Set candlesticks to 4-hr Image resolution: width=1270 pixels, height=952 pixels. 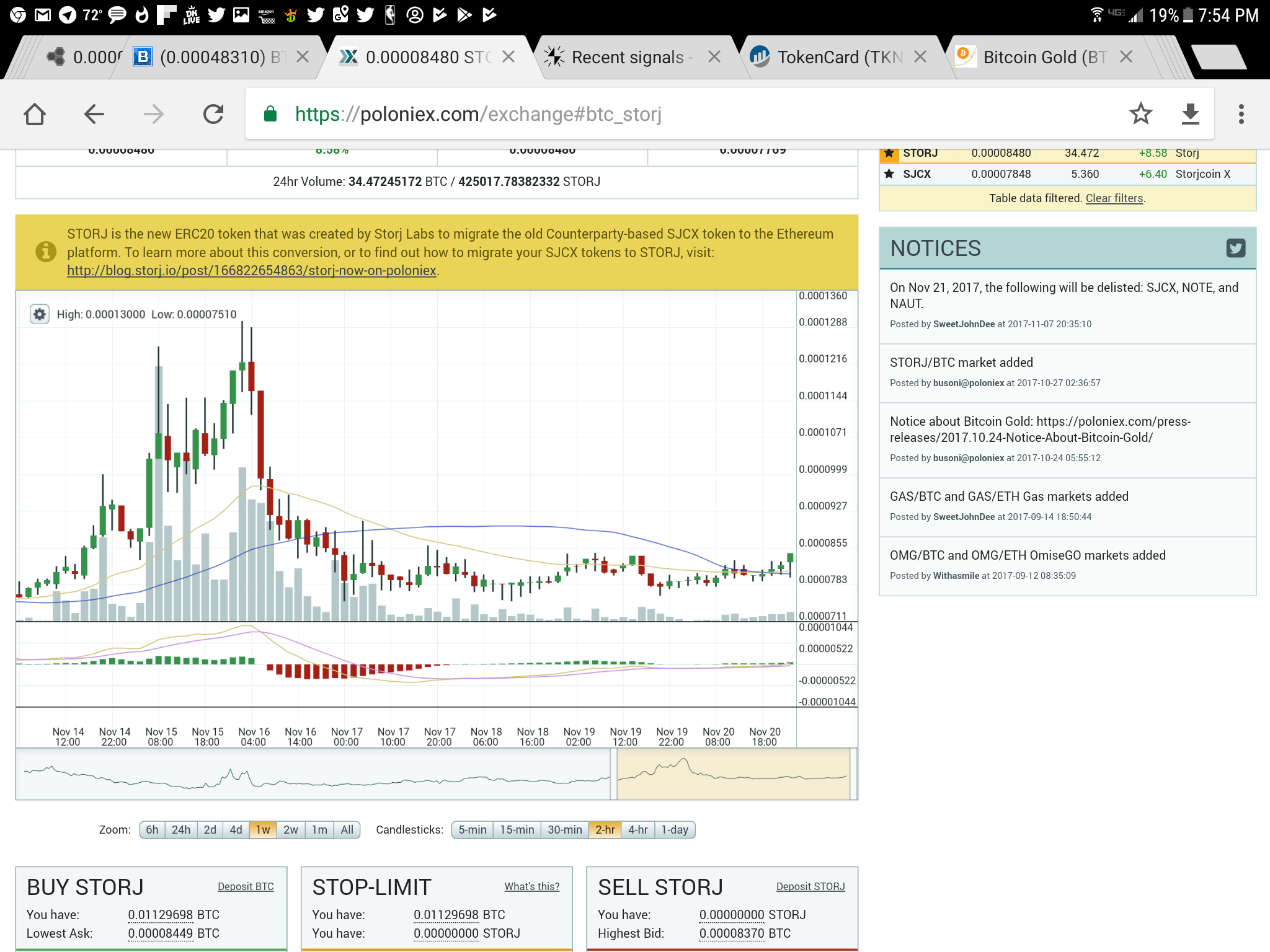[638, 830]
